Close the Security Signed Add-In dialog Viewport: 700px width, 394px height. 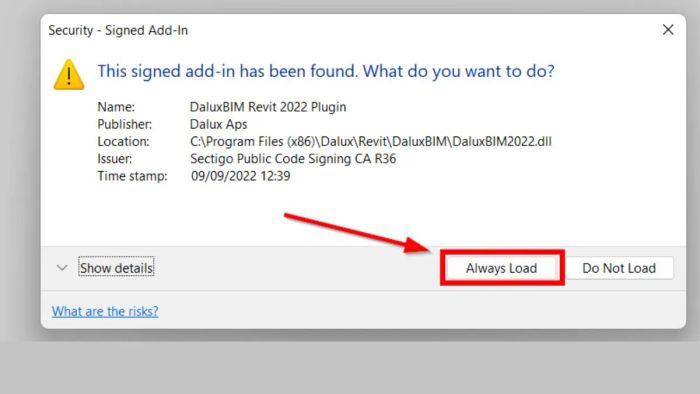[668, 30]
